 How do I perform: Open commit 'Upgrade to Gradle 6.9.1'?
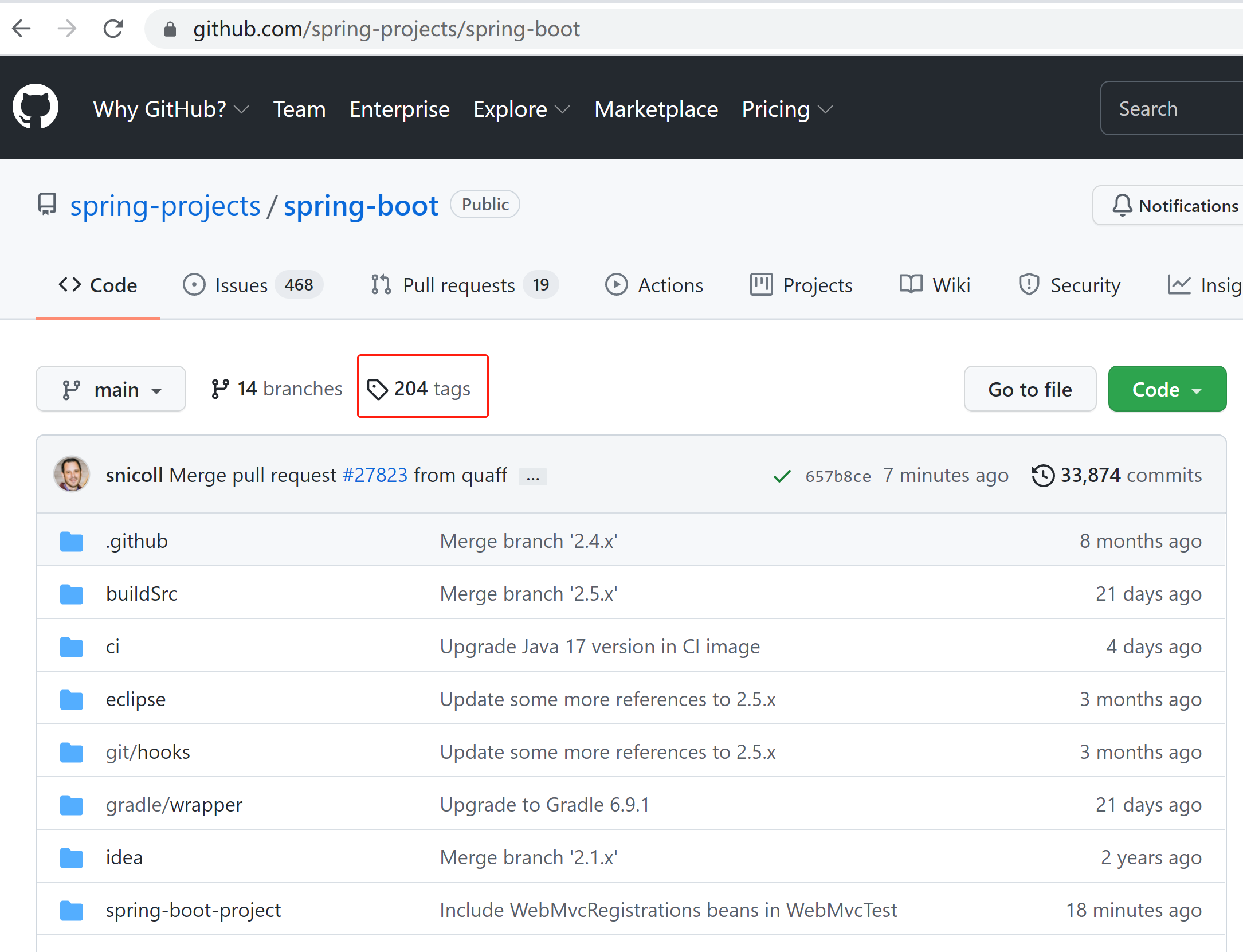544,805
